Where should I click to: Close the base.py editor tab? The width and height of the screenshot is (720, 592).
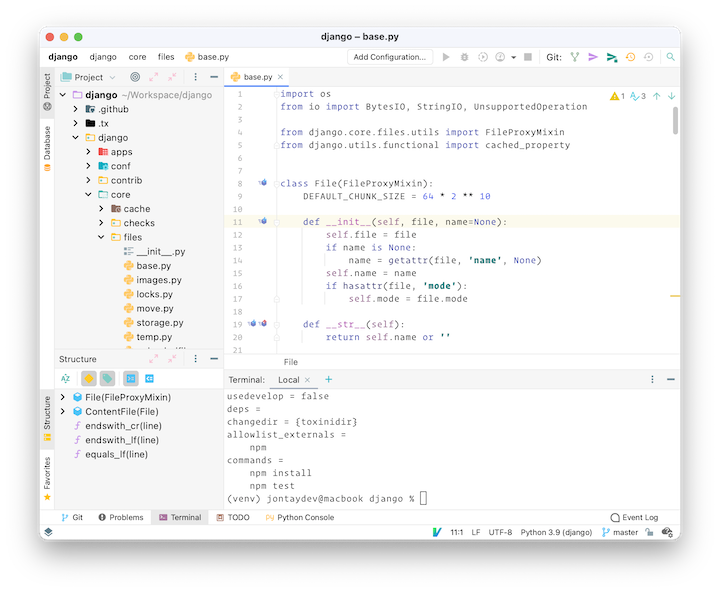[281, 77]
